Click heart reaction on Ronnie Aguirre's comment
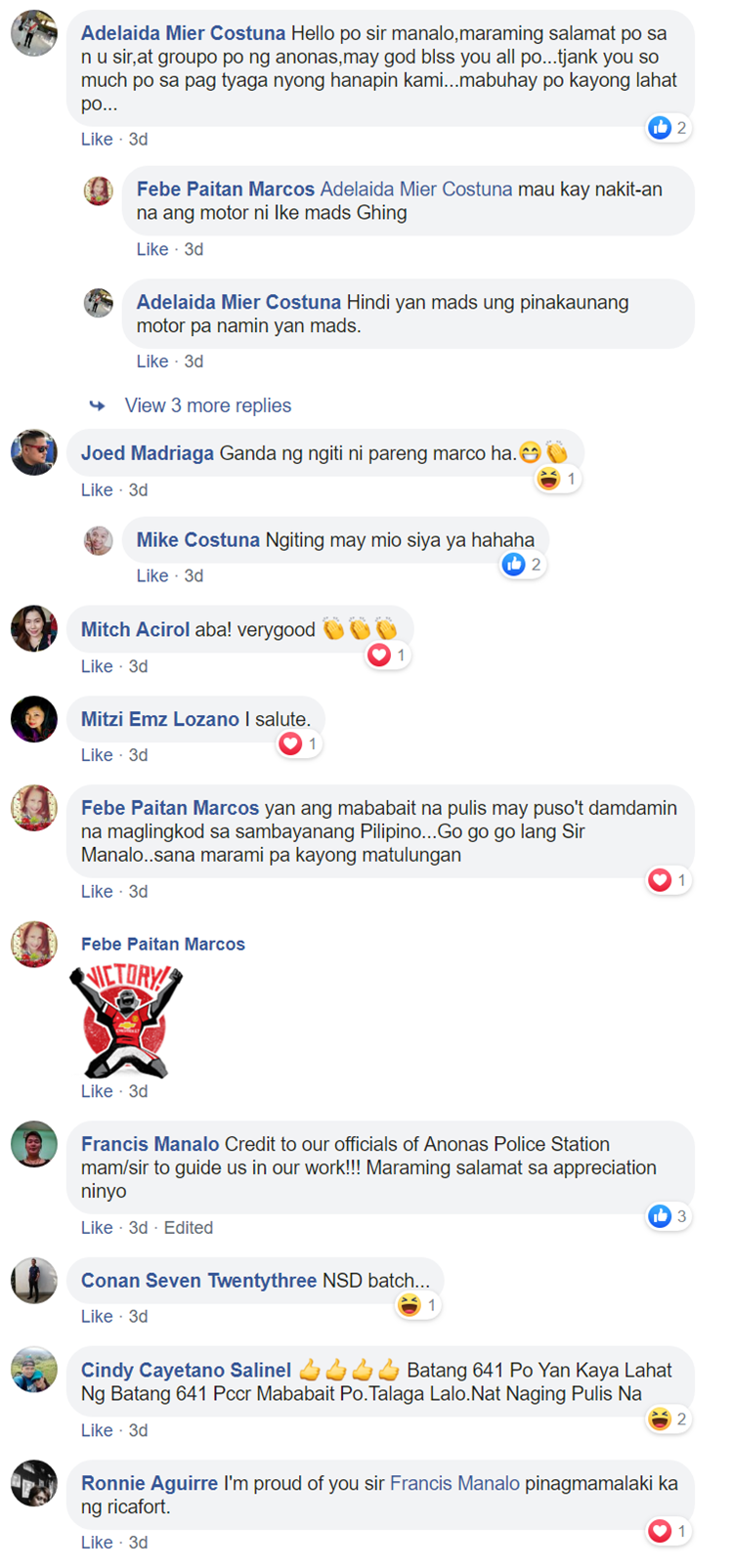This screenshot has height=1568, width=733. tap(660, 1531)
